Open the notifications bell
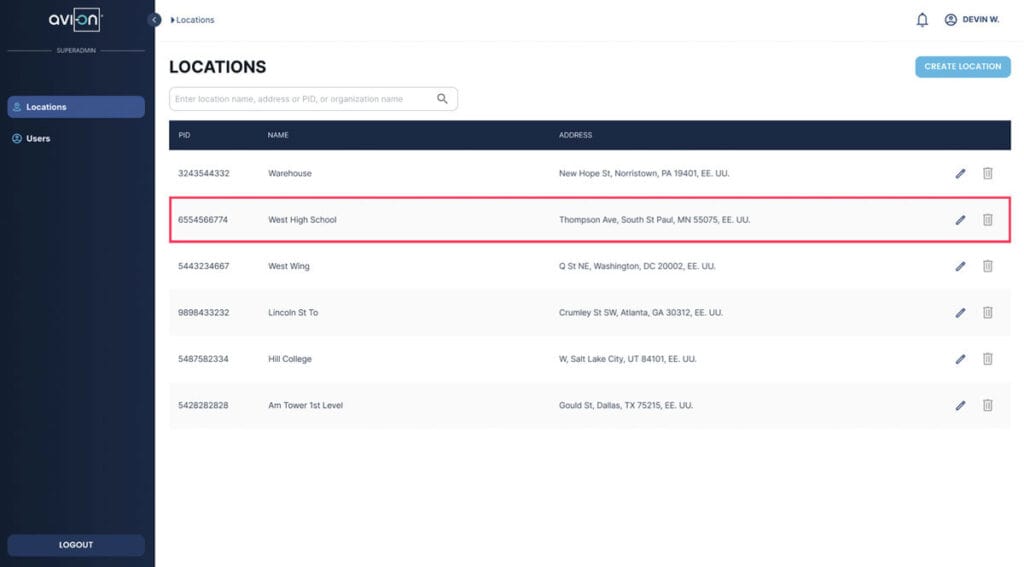Viewport: 1024px width, 567px height. click(922, 20)
